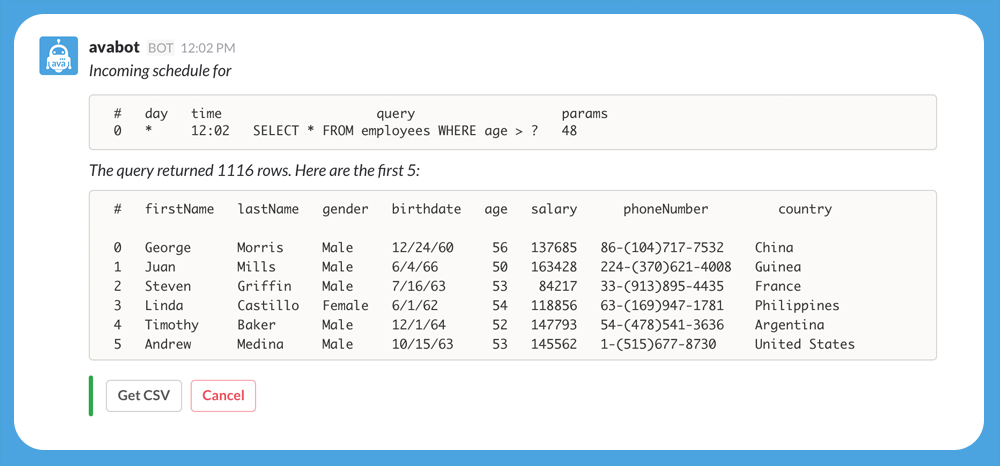Click salary value 145562
The width and height of the screenshot is (1000, 466).
point(554,344)
